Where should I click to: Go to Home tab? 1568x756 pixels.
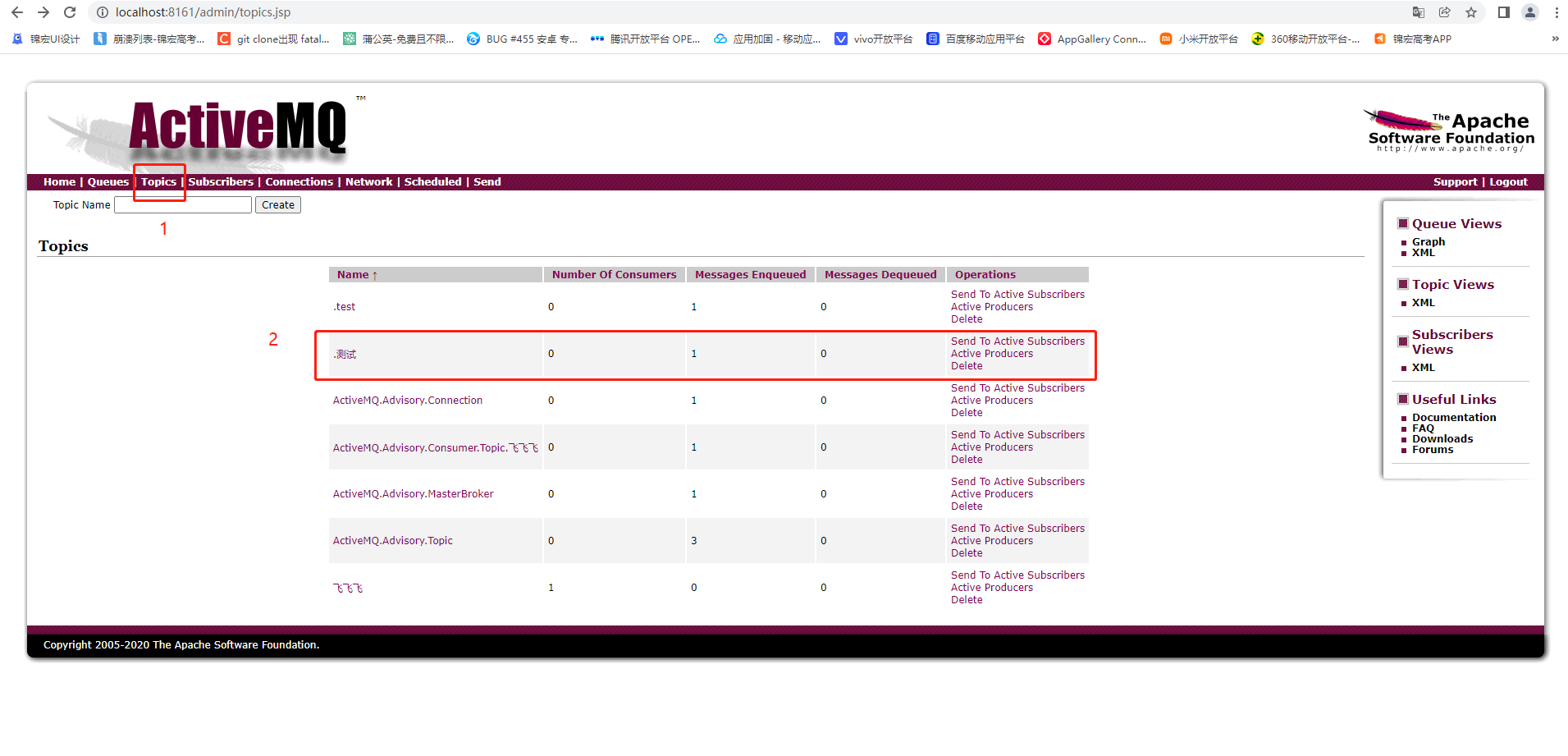pyautogui.click(x=59, y=182)
